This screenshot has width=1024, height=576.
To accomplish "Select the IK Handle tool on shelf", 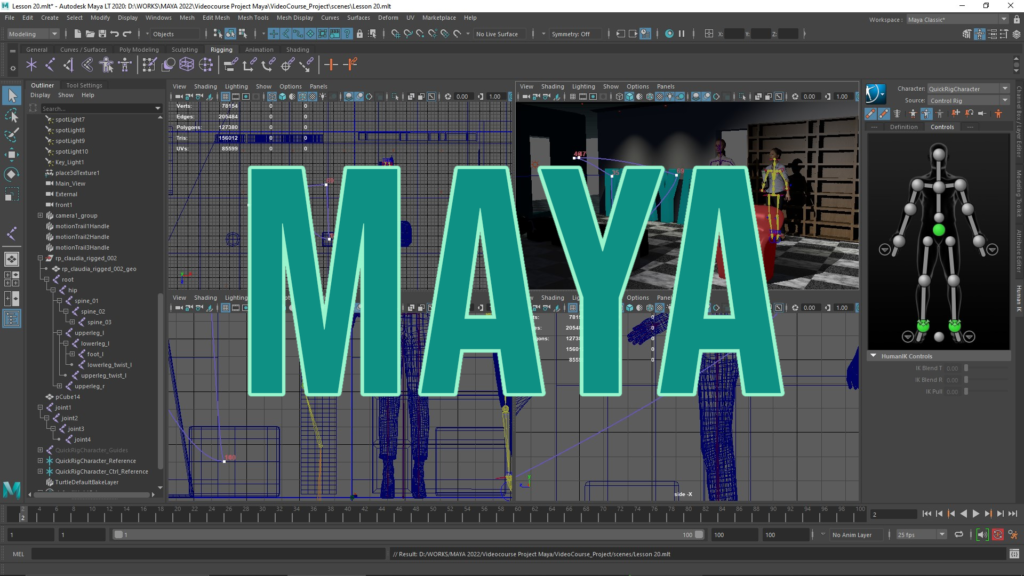I will click(69, 65).
